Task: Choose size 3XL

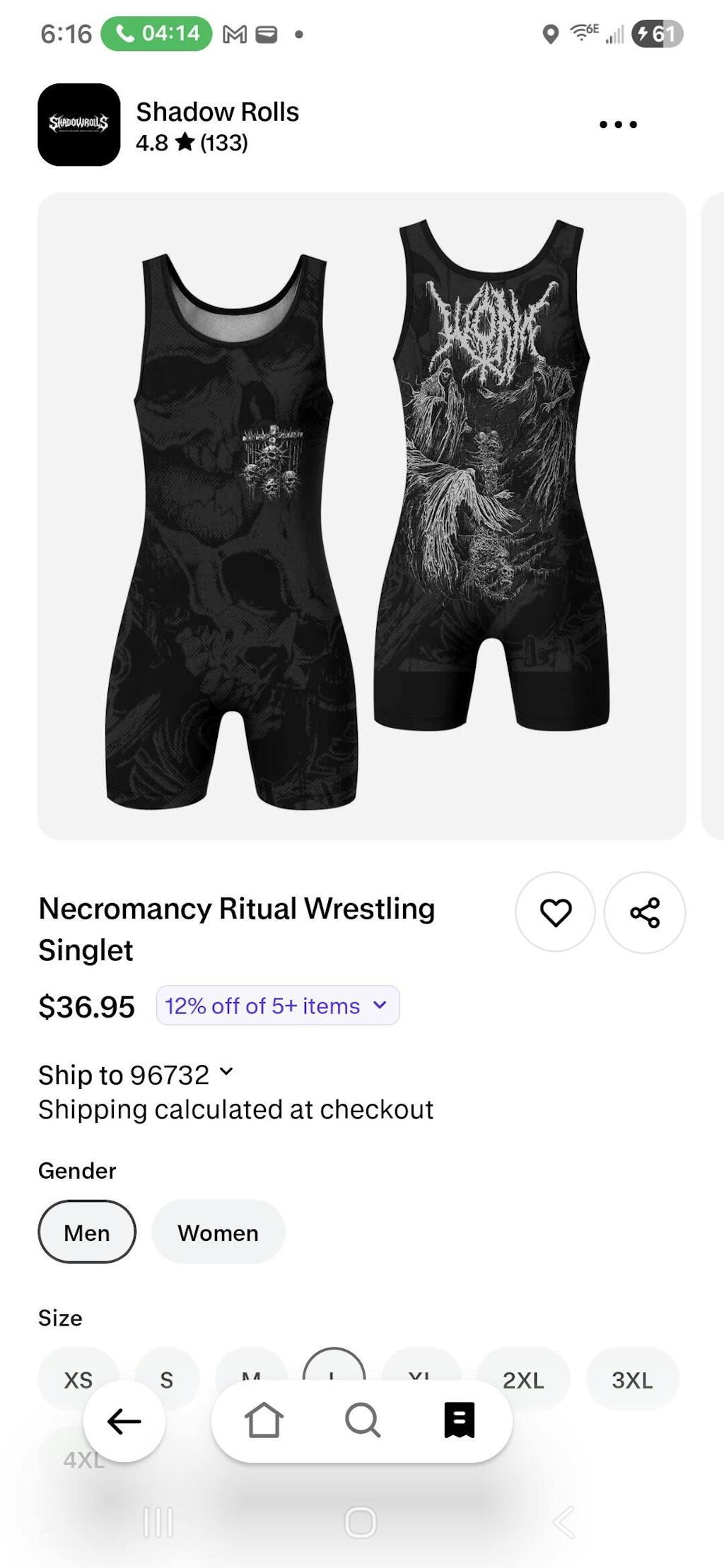Action: pos(632,1379)
